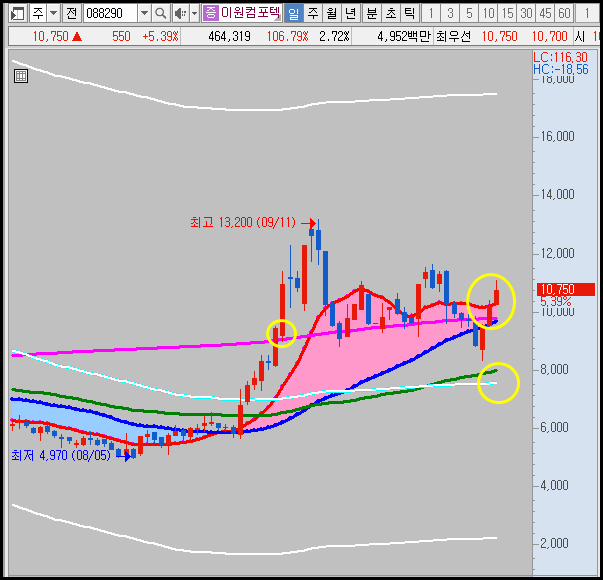The width and height of the screenshot is (603, 580).
Task: Expand the speaker options dropdown arrow
Action: pos(194,14)
